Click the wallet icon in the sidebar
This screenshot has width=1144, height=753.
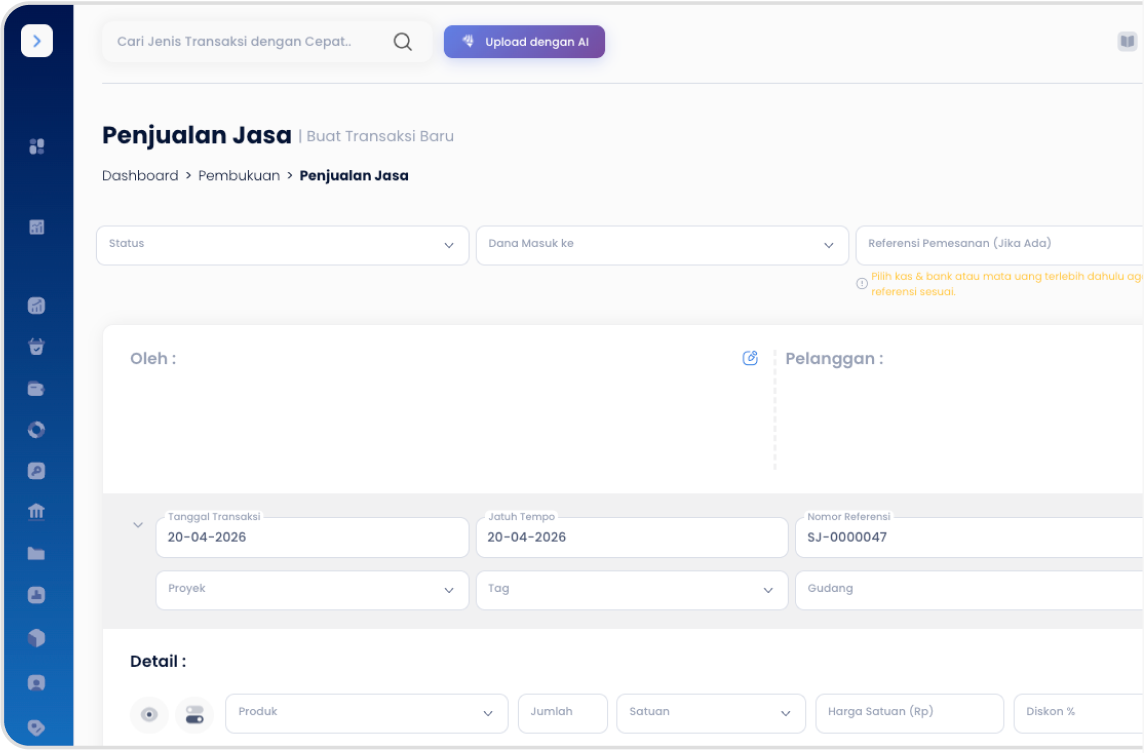click(x=36, y=388)
